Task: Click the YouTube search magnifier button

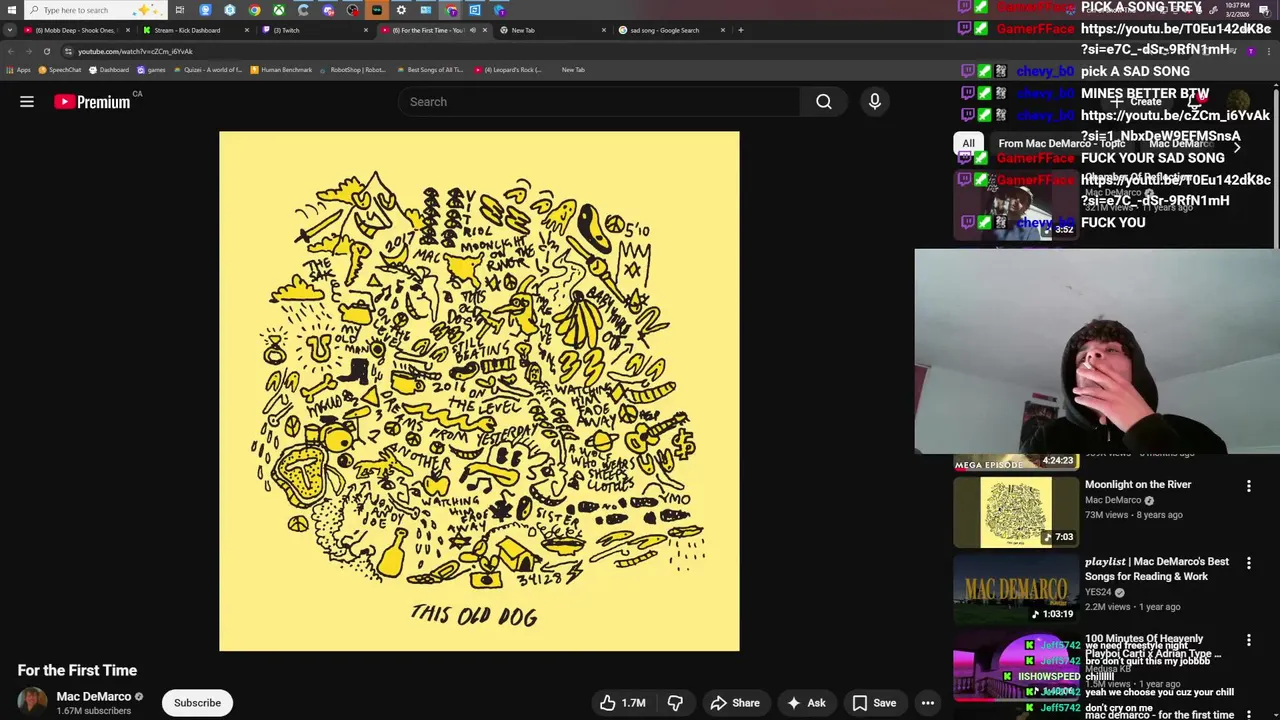Action: [x=824, y=101]
